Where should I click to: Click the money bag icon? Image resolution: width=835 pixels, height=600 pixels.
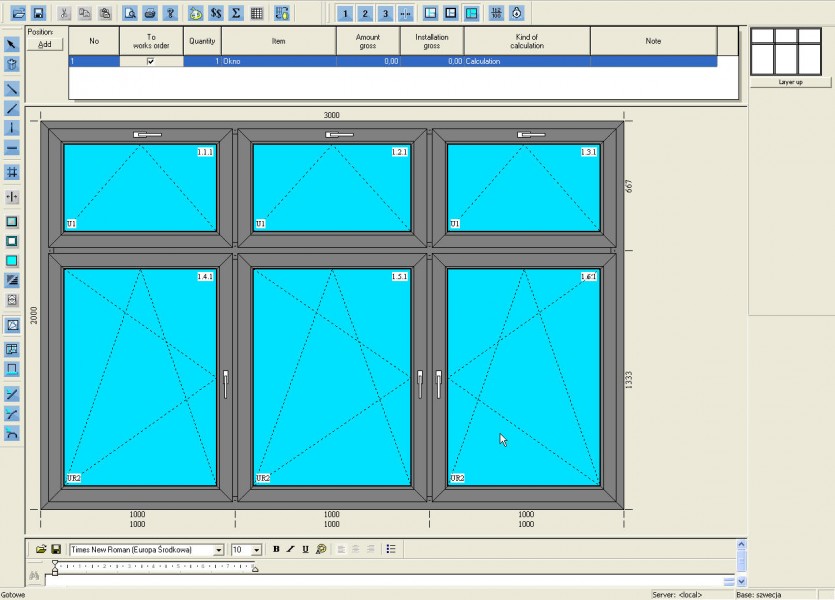(x=195, y=13)
